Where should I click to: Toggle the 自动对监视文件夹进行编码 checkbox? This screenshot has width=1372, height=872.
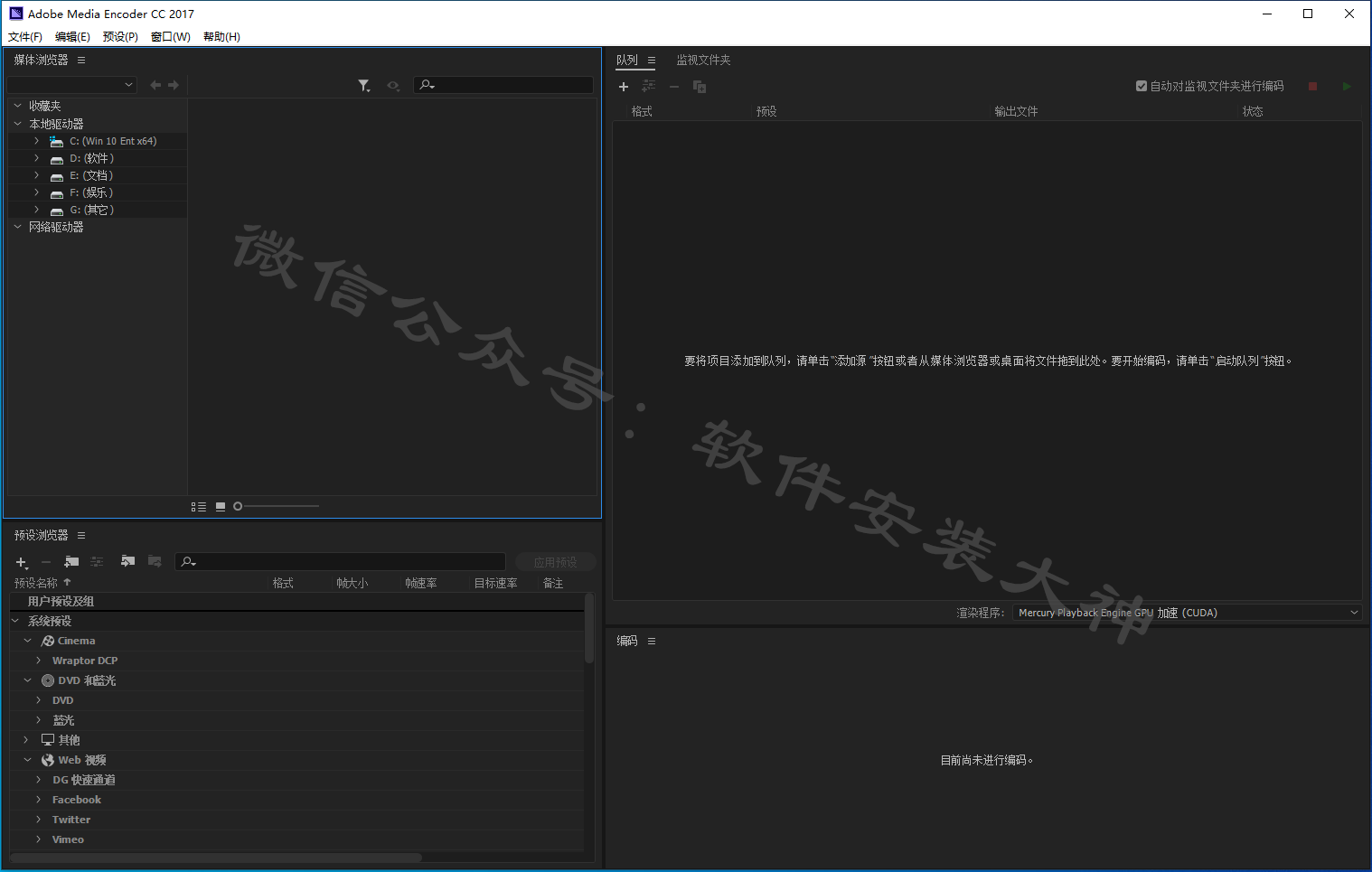(x=1142, y=86)
